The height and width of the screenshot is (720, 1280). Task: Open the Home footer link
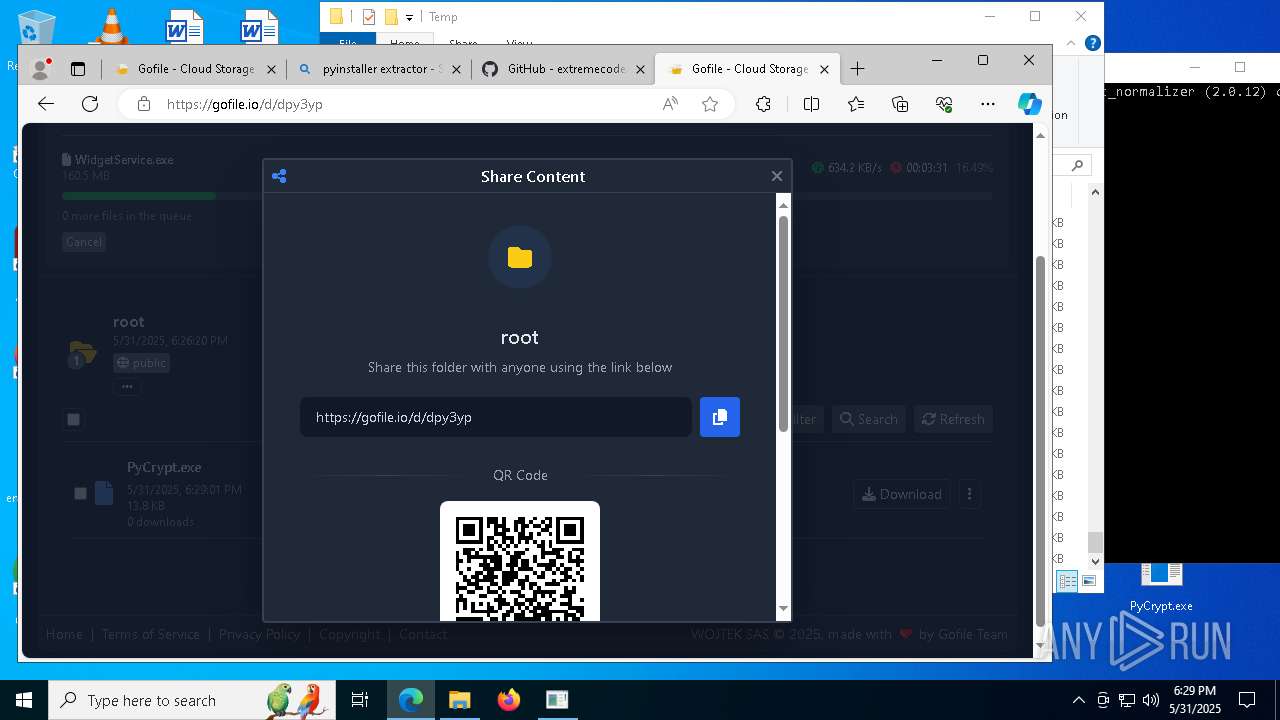coord(64,634)
